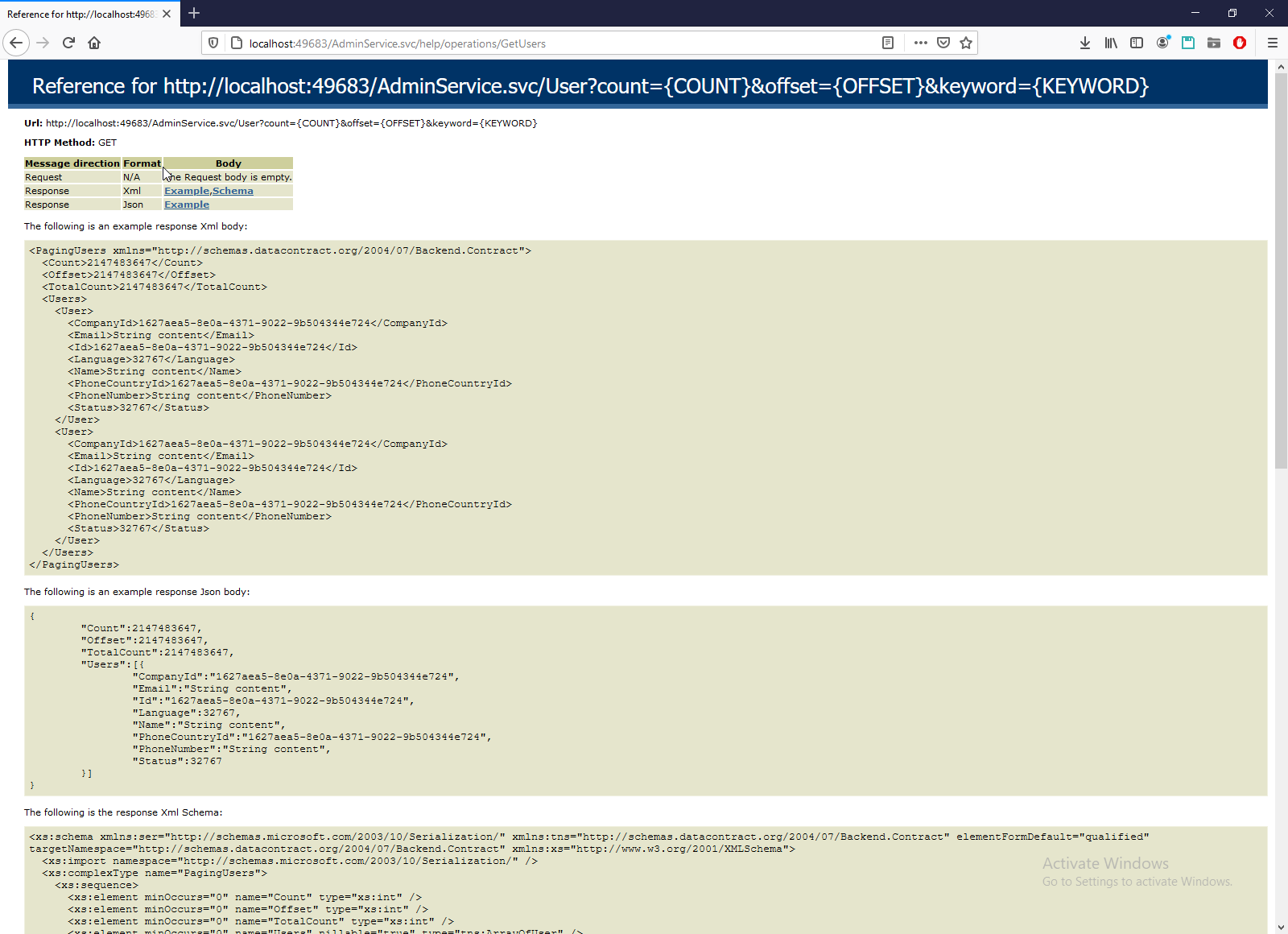Click the teal floppy disk extension icon
1288x934 pixels.
[1188, 43]
